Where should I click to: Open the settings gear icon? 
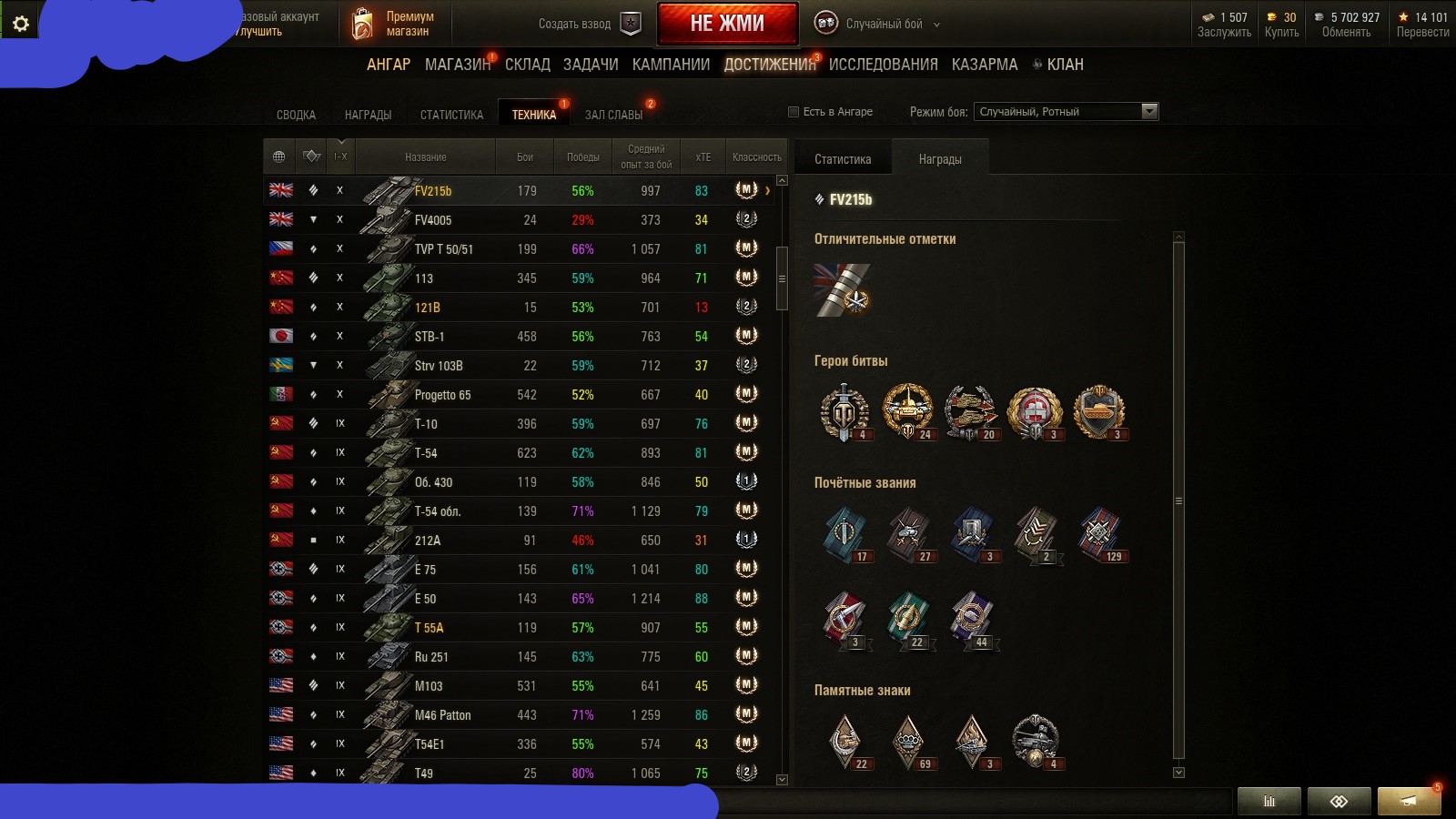pos(20,24)
